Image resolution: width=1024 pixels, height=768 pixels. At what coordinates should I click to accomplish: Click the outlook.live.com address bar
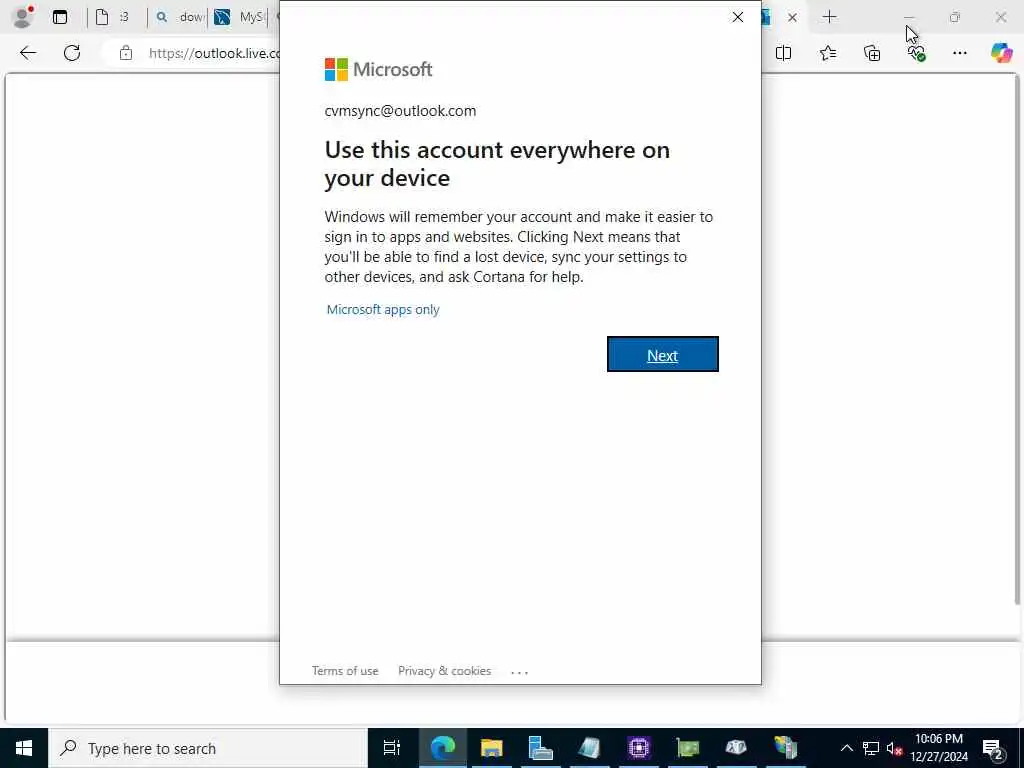click(x=214, y=54)
